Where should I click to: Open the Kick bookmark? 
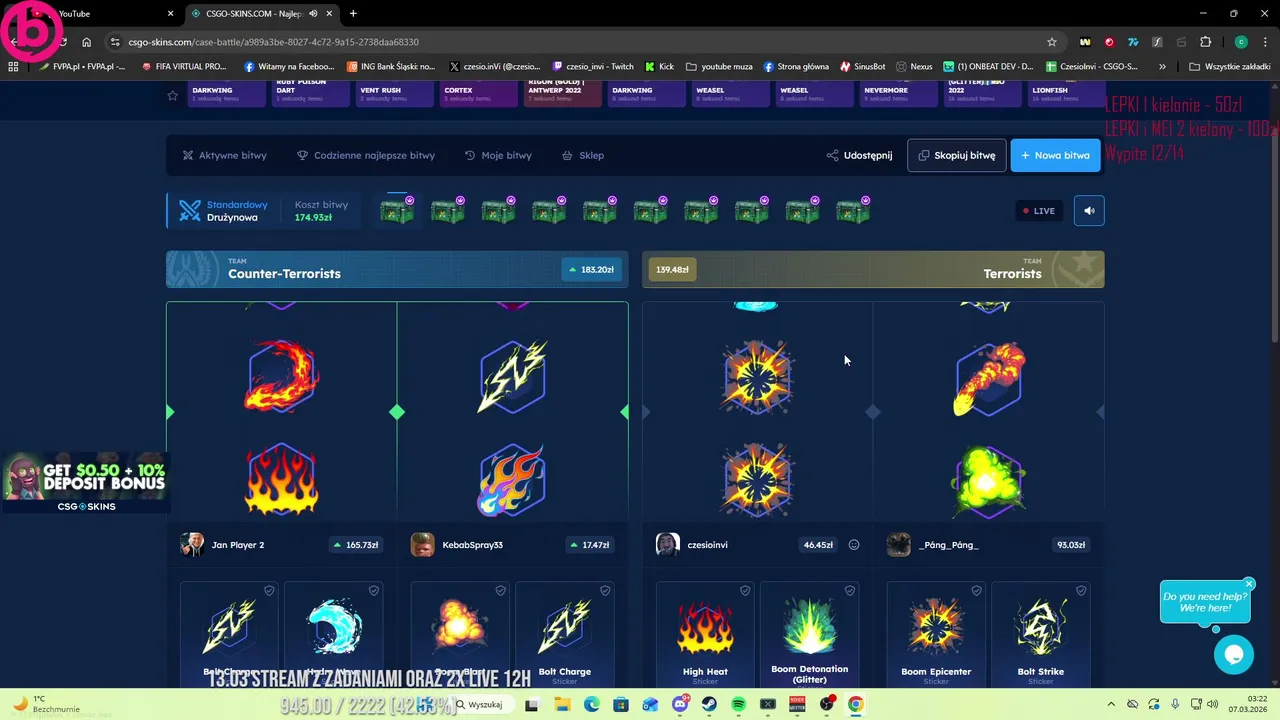(x=659, y=66)
